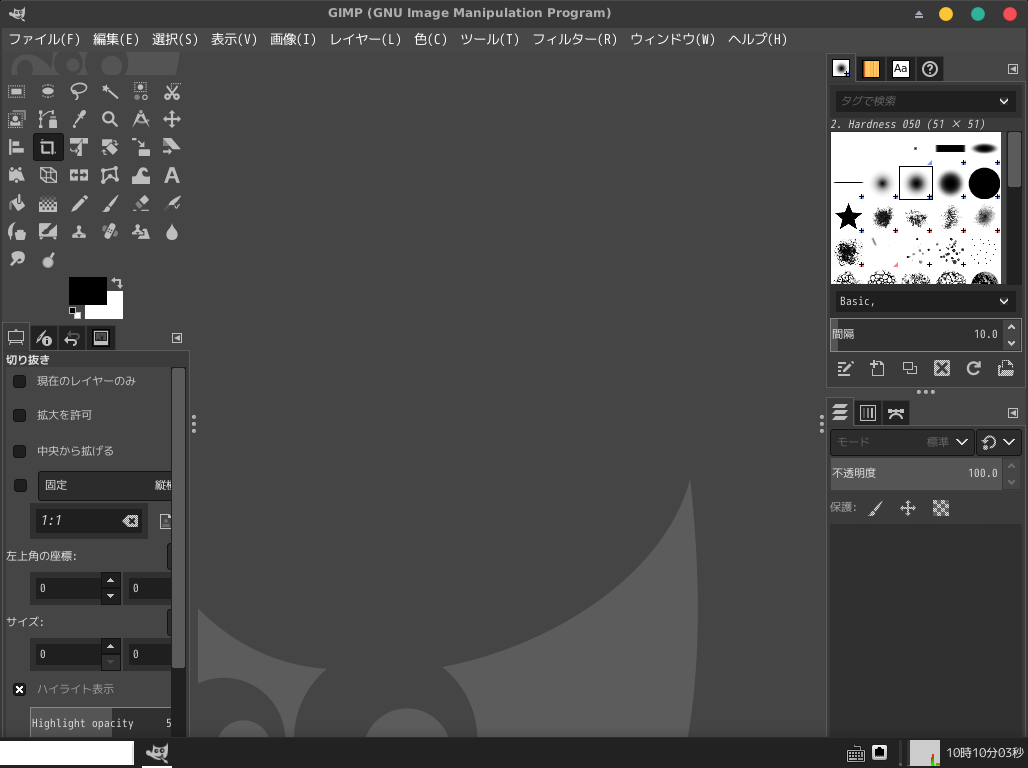Activate the Move tool
Viewport: 1028px width, 768px height.
click(x=172, y=119)
